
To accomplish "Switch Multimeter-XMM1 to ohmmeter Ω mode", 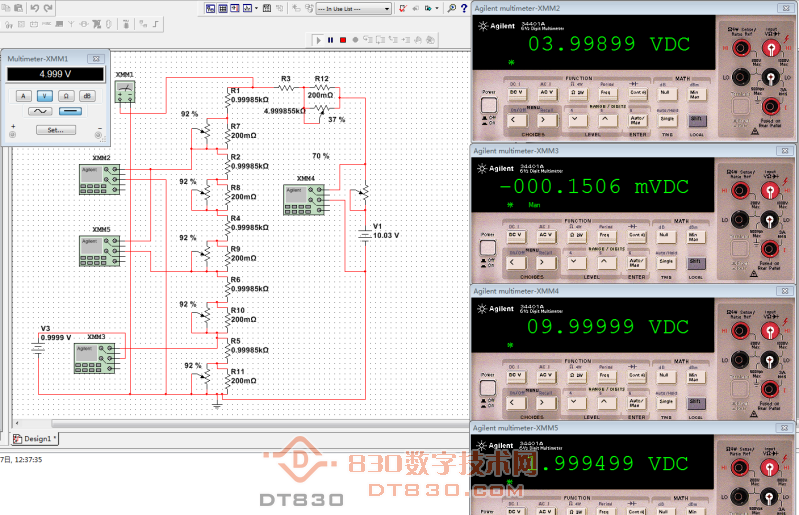I will [66, 95].
